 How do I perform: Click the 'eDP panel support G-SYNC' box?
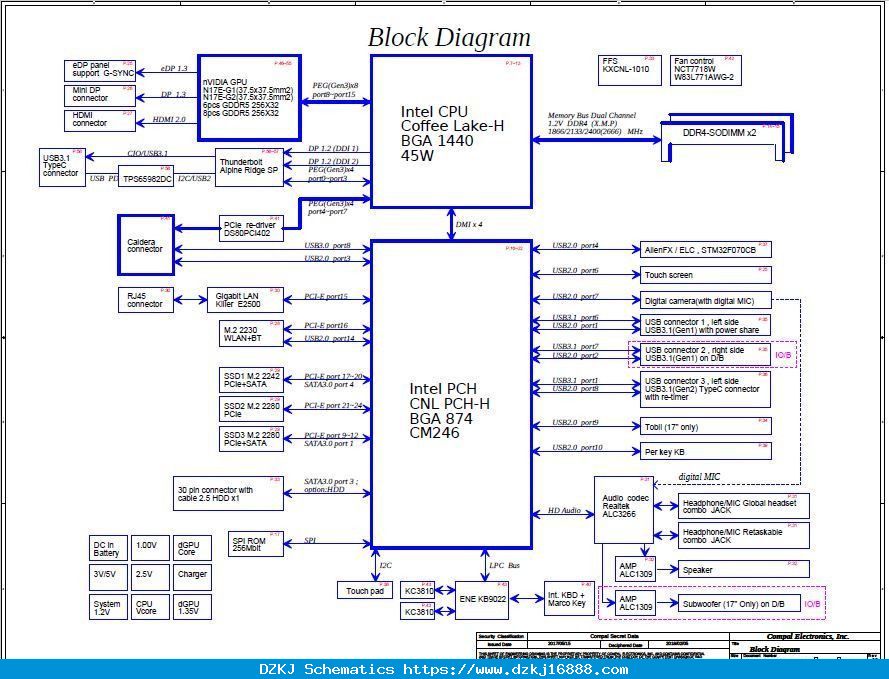pos(100,70)
